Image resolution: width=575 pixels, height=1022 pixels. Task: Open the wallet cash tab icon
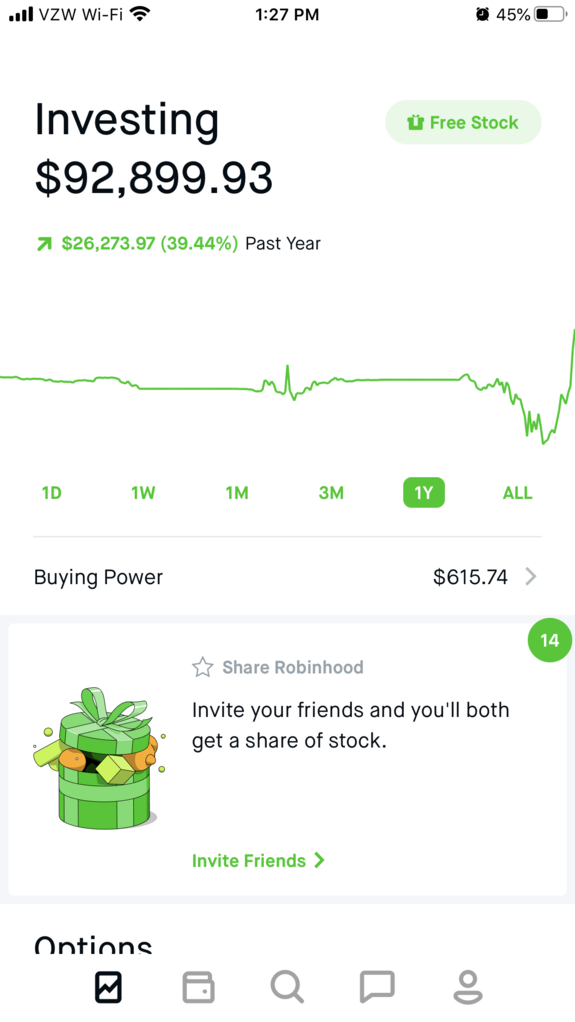198,987
